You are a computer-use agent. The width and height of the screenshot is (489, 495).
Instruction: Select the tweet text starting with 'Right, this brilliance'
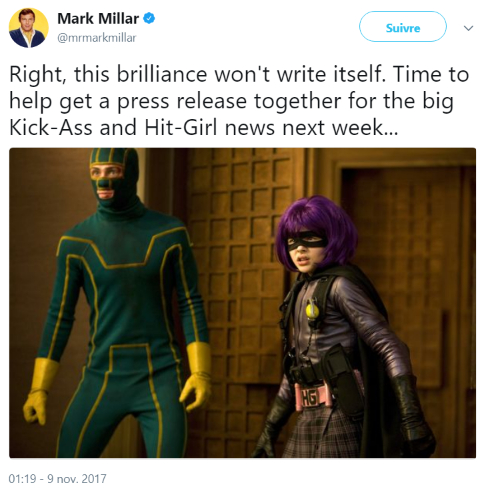(x=239, y=101)
